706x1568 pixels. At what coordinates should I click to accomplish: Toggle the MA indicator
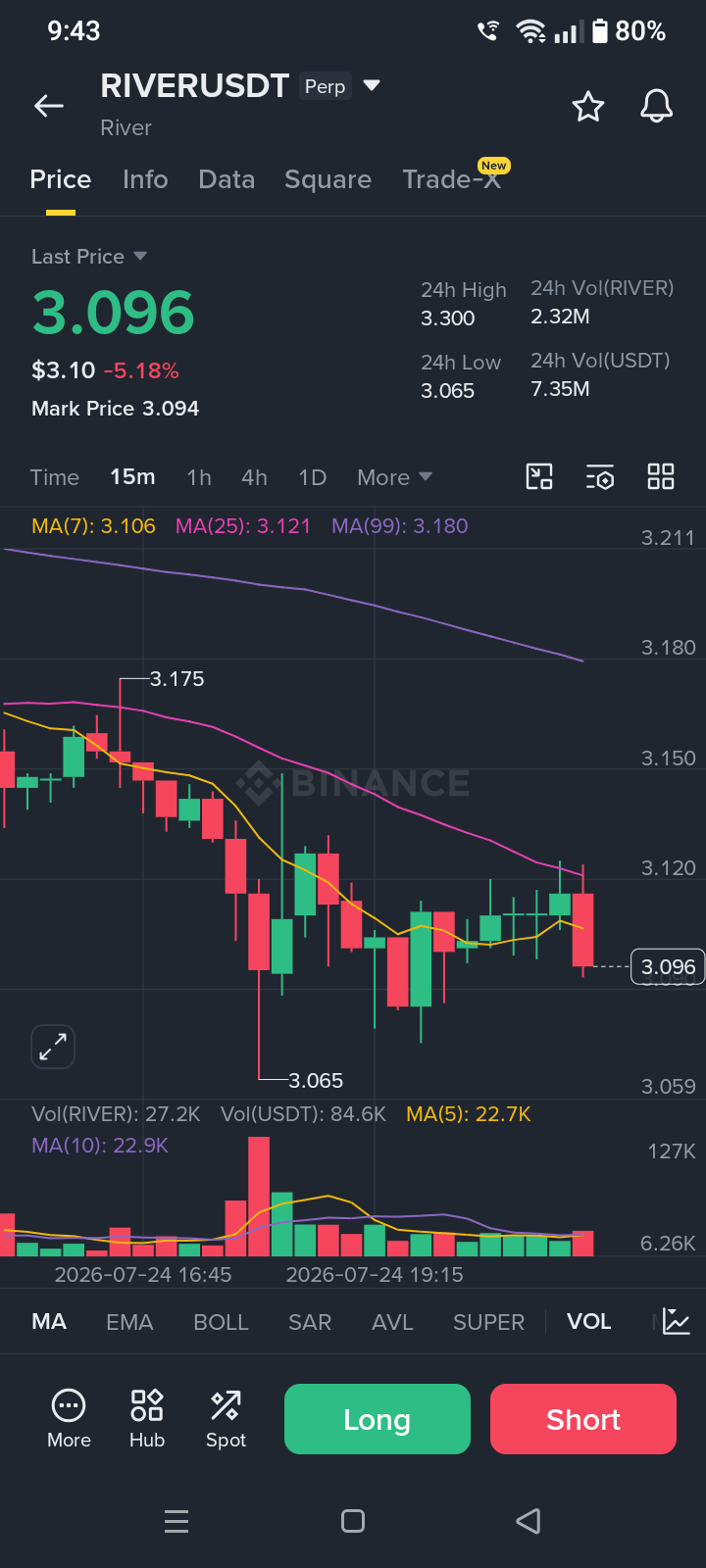tap(49, 1321)
